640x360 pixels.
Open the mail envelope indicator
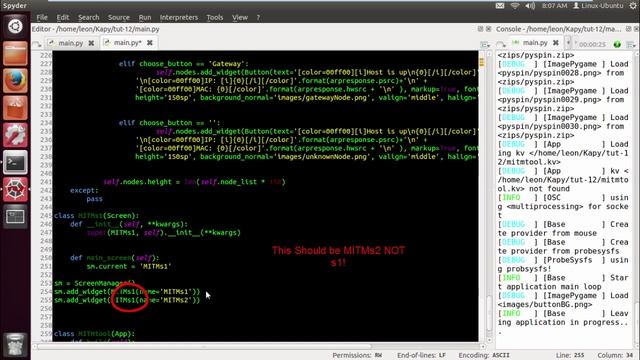tap(500, 6)
